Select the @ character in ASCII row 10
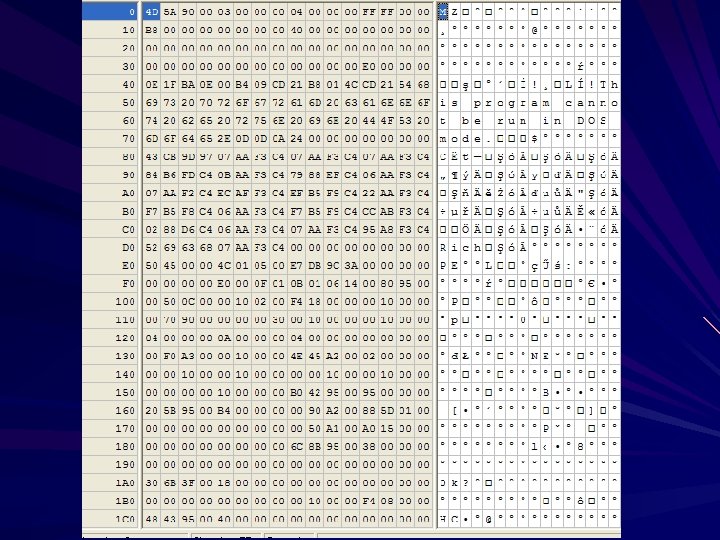This screenshot has height=540, width=720. [534, 30]
